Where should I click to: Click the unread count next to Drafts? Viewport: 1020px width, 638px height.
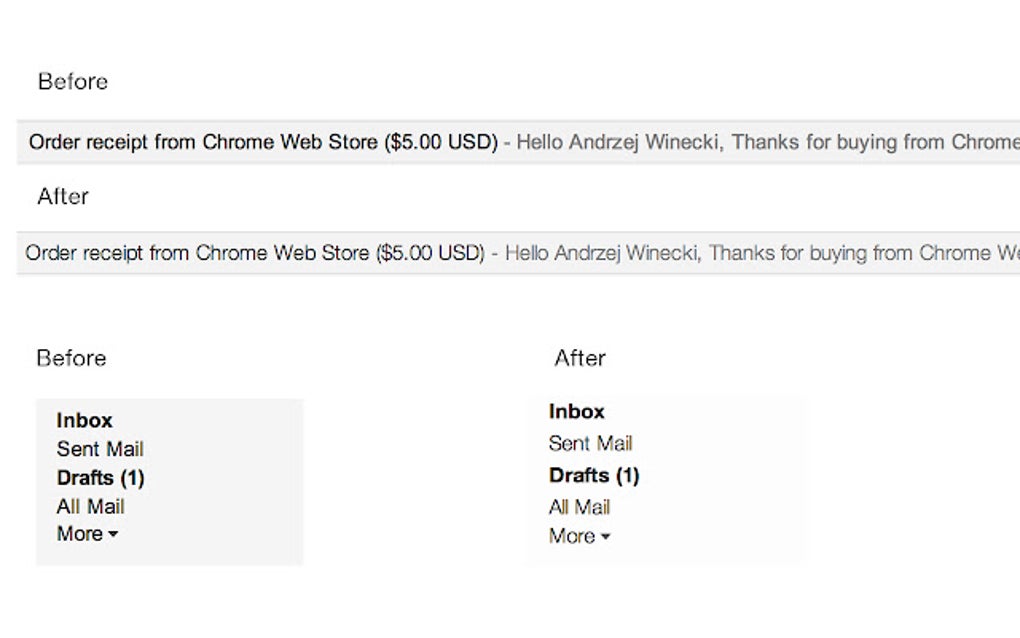(133, 478)
